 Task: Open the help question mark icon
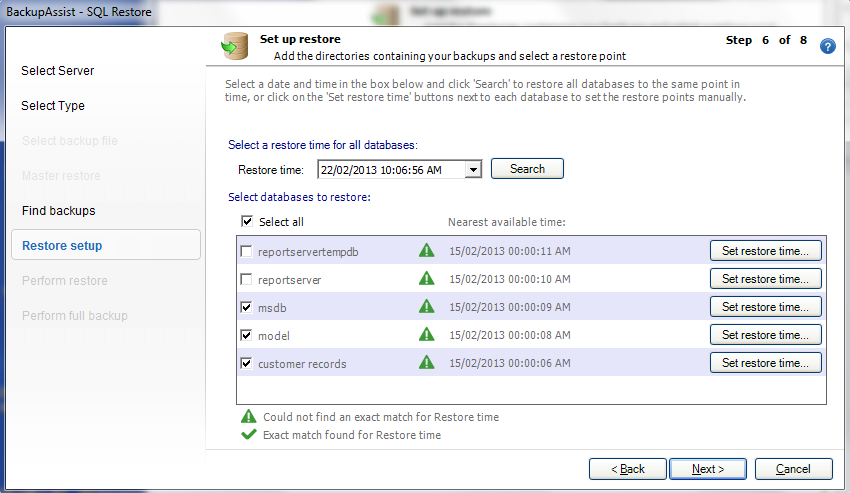point(827,47)
